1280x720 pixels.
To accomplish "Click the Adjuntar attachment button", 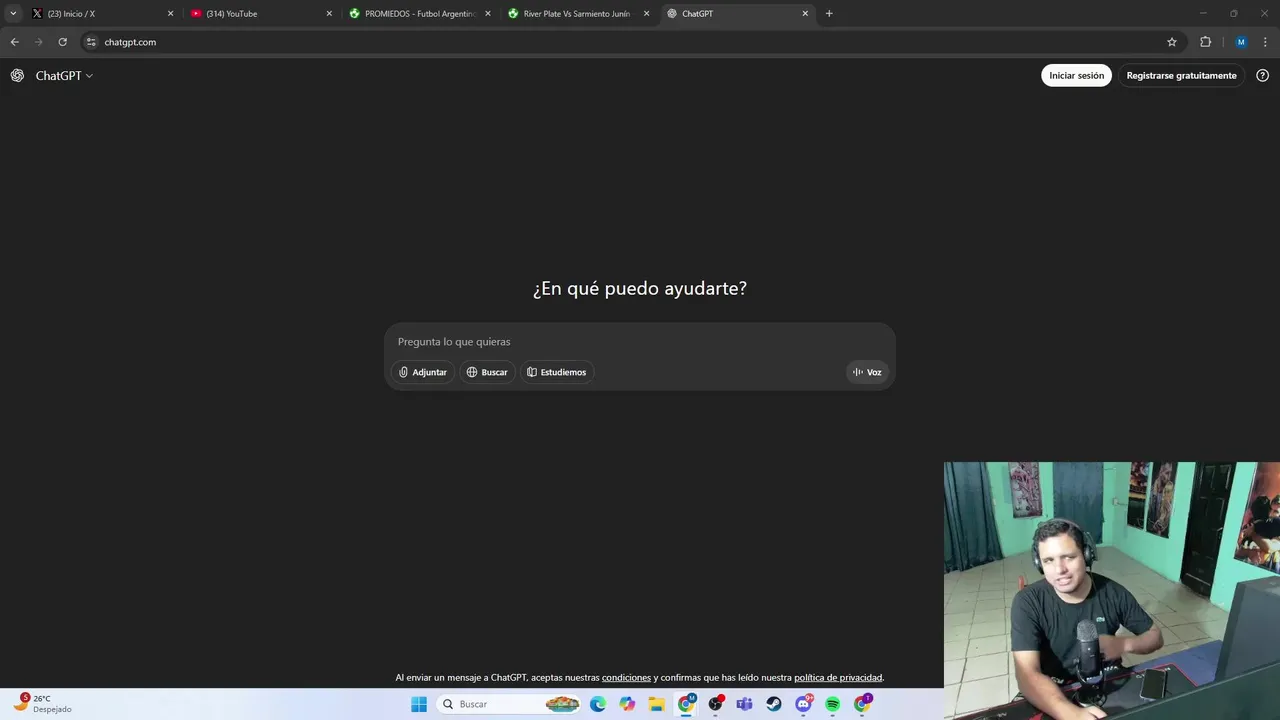I will coord(423,372).
